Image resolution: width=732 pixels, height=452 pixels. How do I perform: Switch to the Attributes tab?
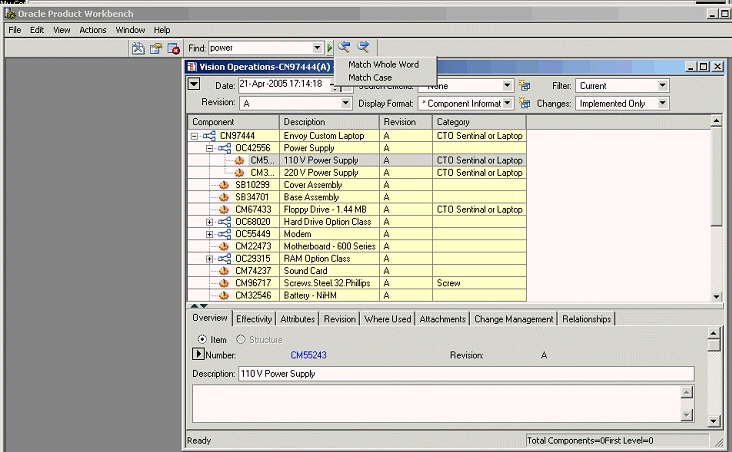[297, 319]
